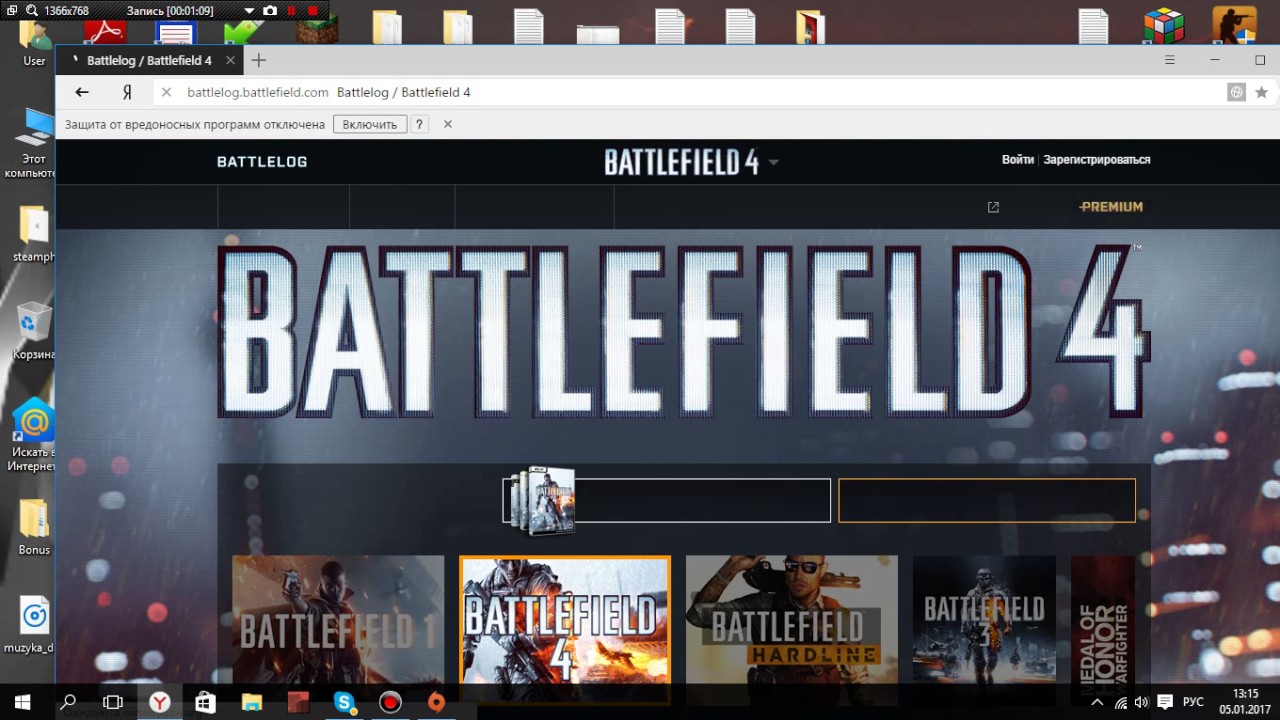
Task: Open help for the protection notification
Action: tap(419, 124)
